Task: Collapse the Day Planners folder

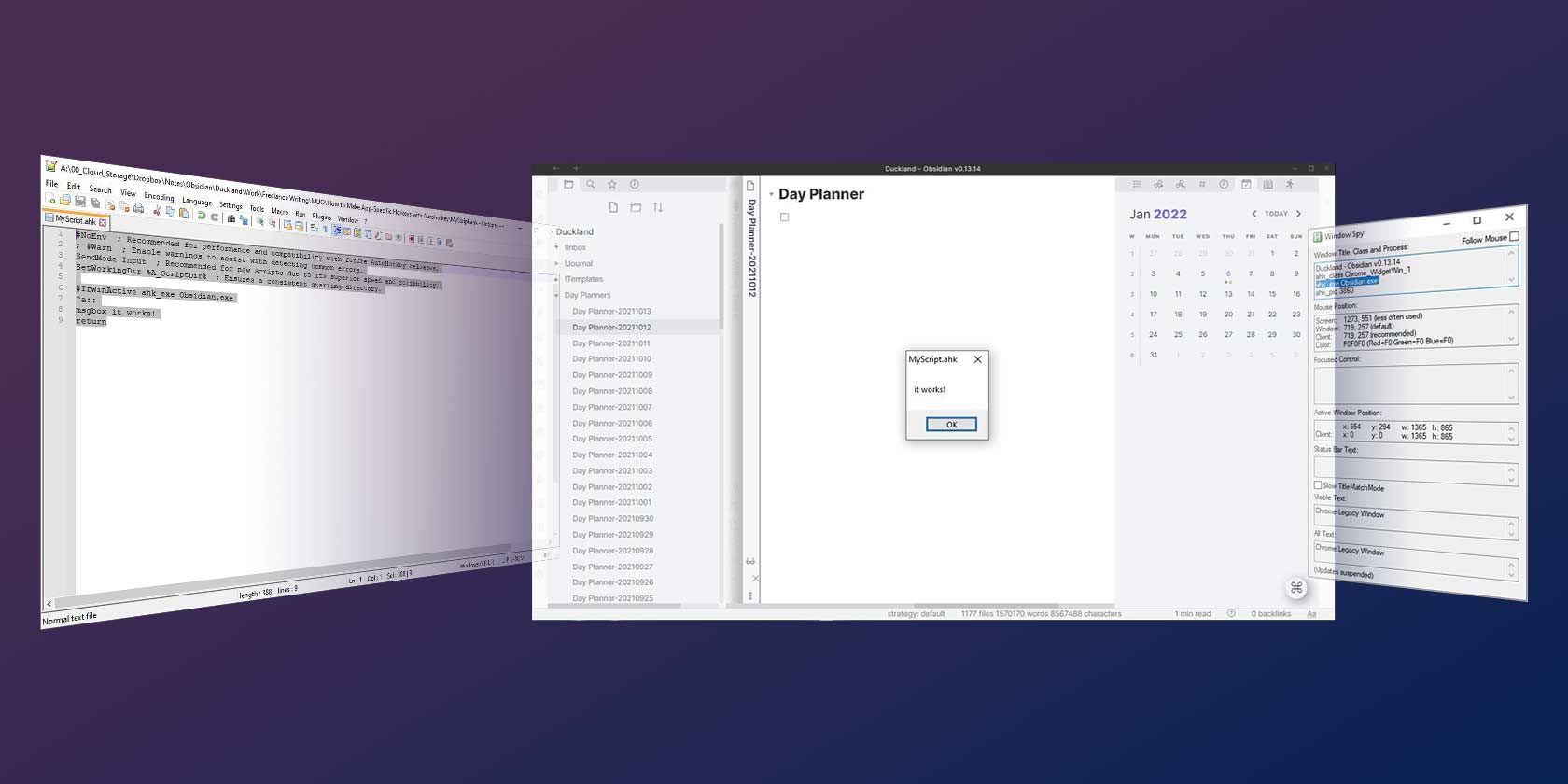Action: tap(557, 295)
